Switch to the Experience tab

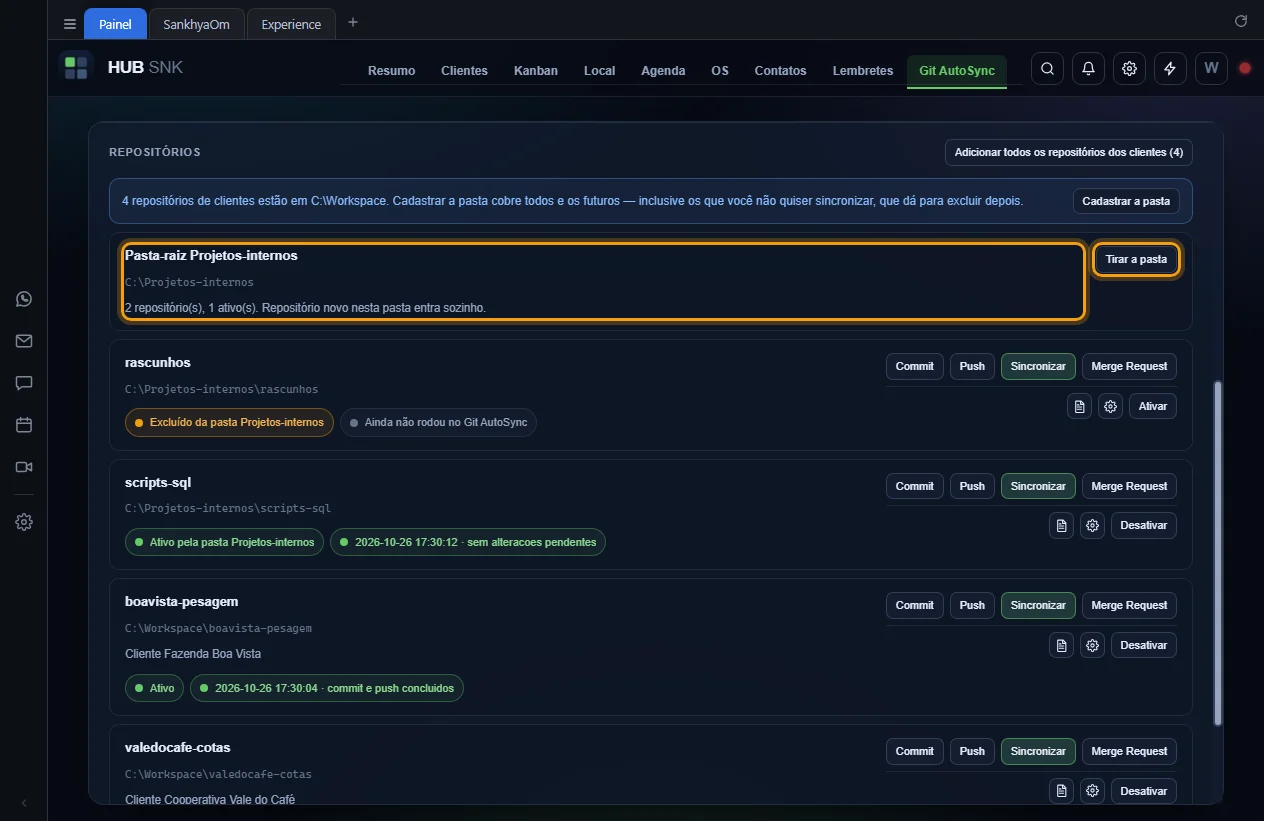(x=291, y=24)
